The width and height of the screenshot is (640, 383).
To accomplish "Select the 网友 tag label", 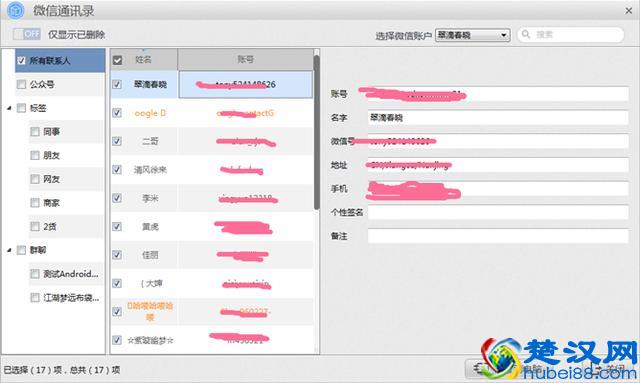I will tap(51, 179).
